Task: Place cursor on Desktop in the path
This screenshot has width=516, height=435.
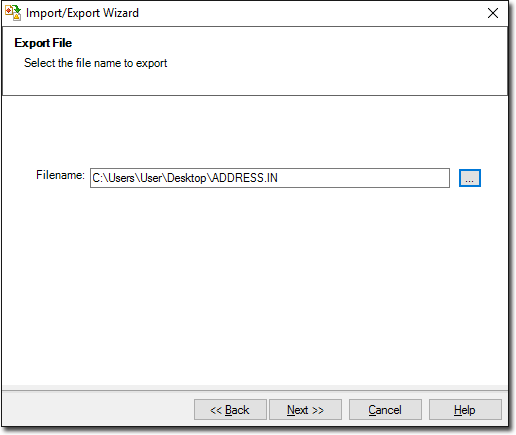Action: pos(186,178)
